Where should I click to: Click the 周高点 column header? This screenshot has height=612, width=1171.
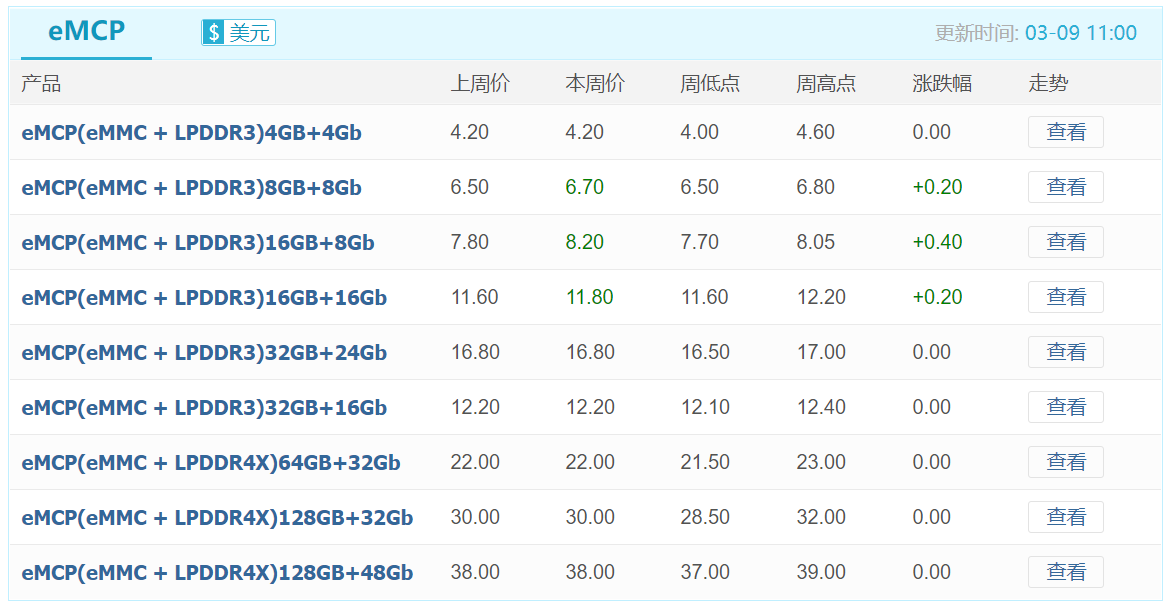coord(826,83)
